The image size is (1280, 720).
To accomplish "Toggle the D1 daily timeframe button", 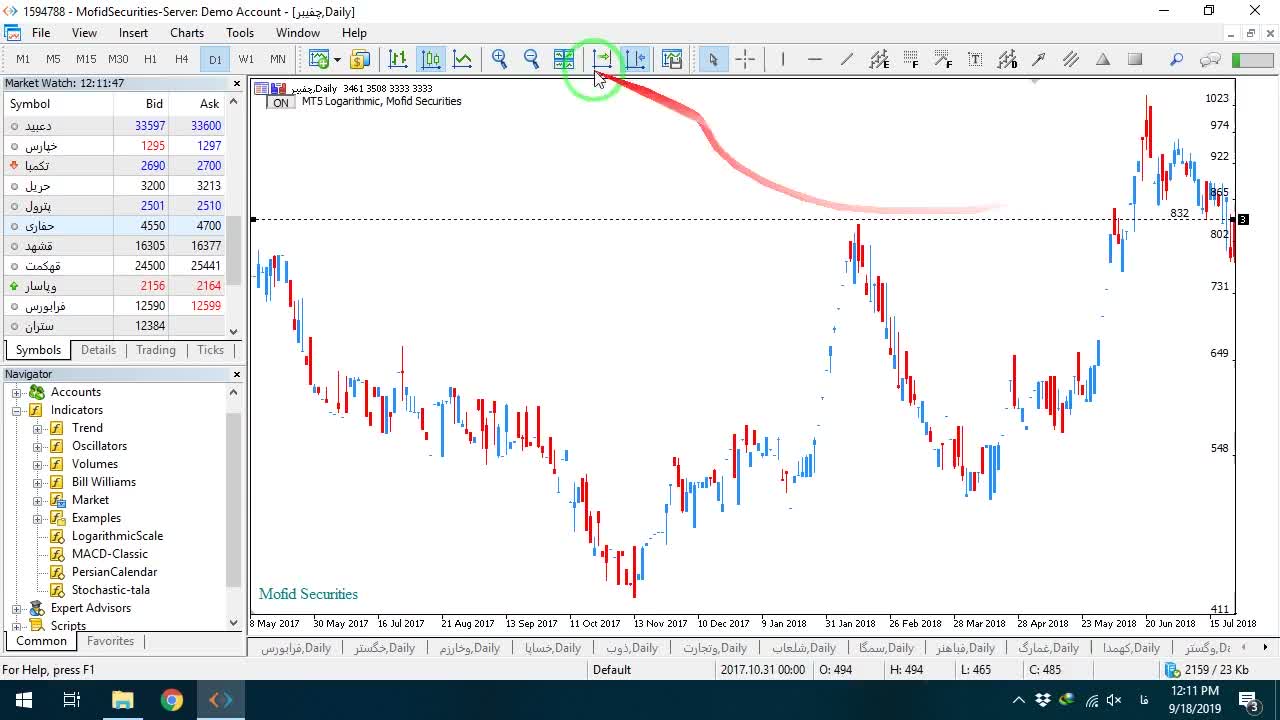I will coord(215,59).
